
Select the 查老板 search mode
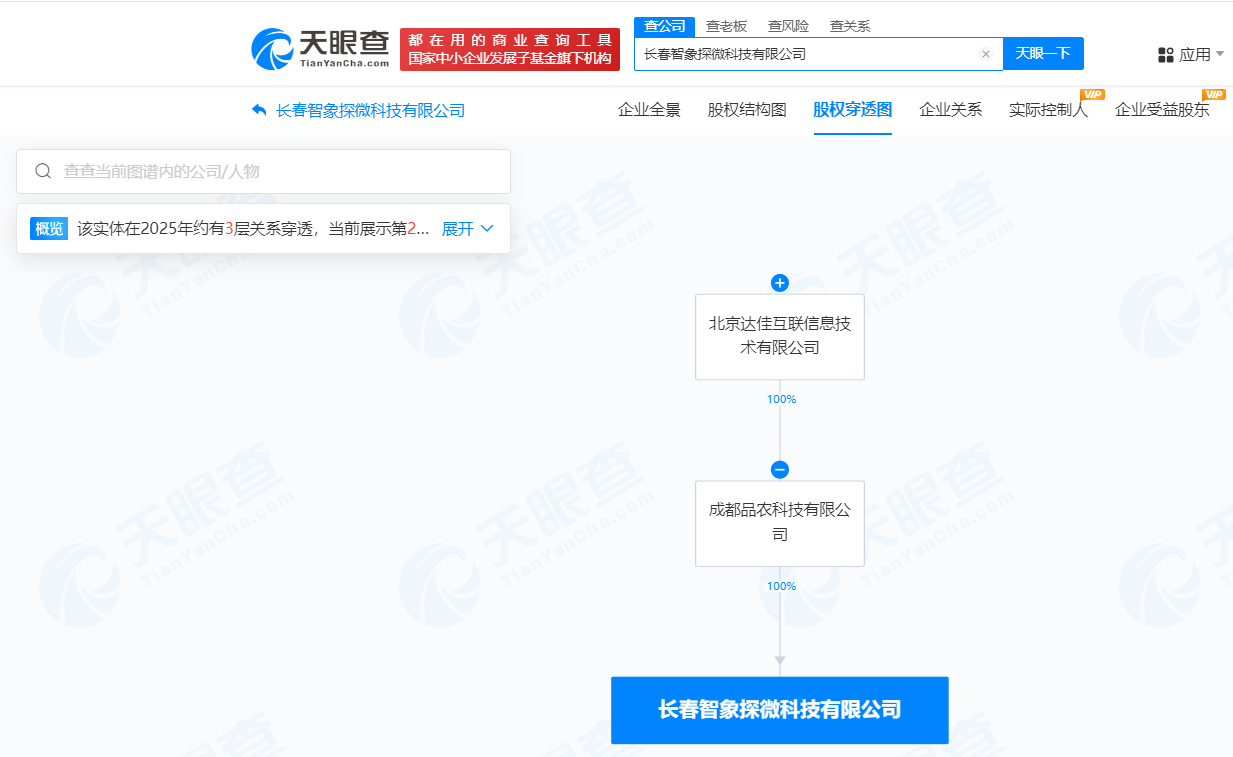(726, 26)
